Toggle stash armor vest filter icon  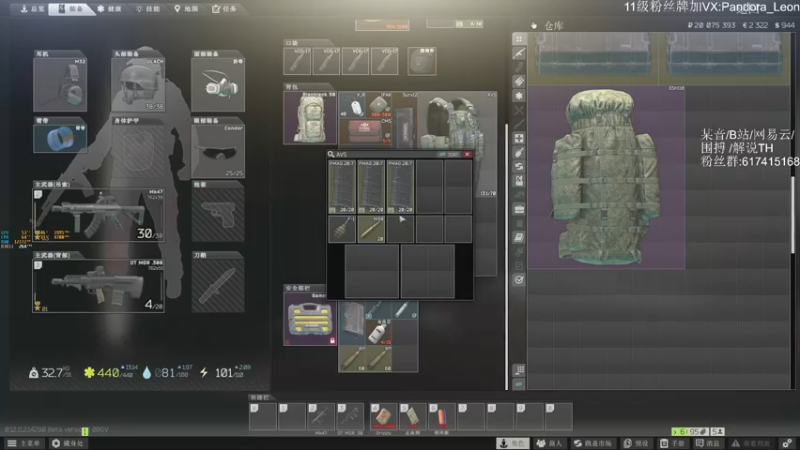519,181
